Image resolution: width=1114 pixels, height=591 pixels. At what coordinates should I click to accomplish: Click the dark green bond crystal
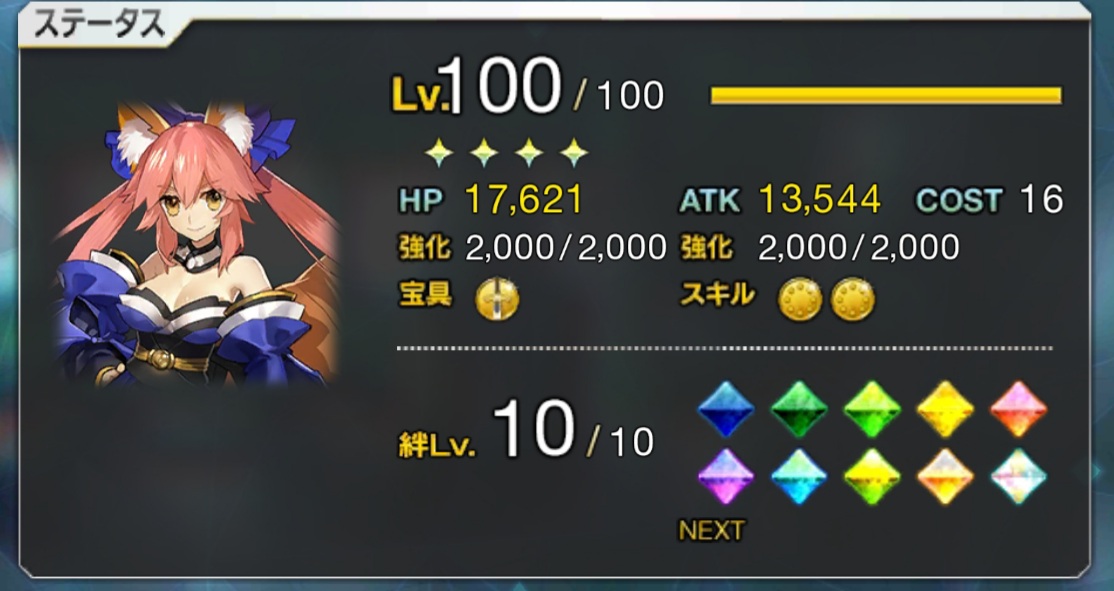[x=799, y=410]
